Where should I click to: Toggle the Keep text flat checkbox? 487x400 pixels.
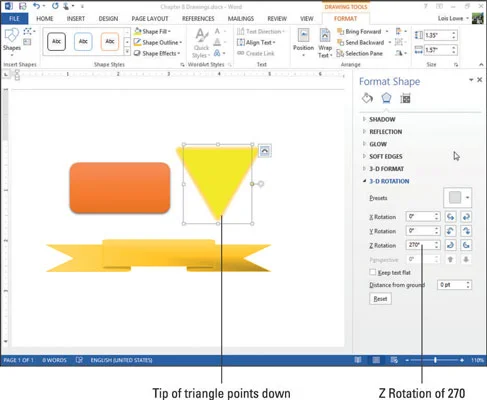[x=373, y=272]
